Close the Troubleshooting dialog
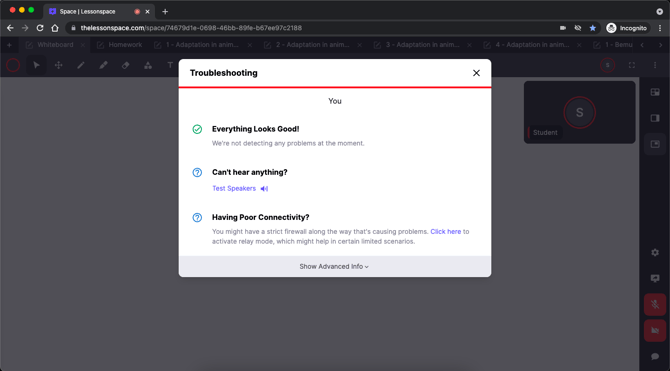The image size is (670, 371). pos(476,73)
